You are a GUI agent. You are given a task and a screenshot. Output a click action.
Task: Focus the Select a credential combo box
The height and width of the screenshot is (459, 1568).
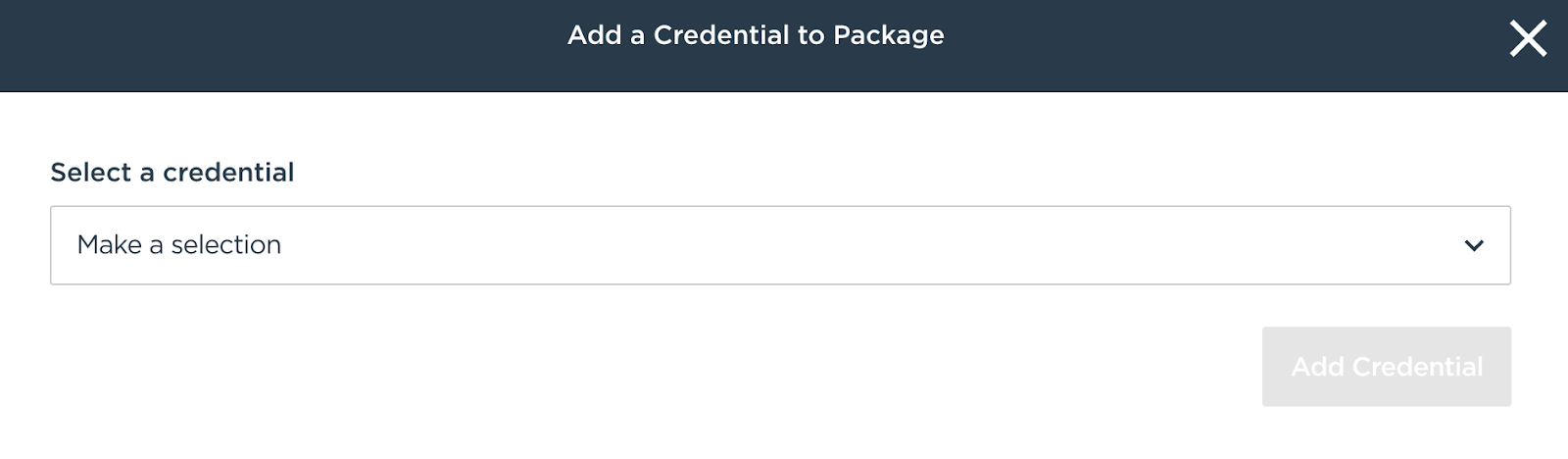[780, 245]
